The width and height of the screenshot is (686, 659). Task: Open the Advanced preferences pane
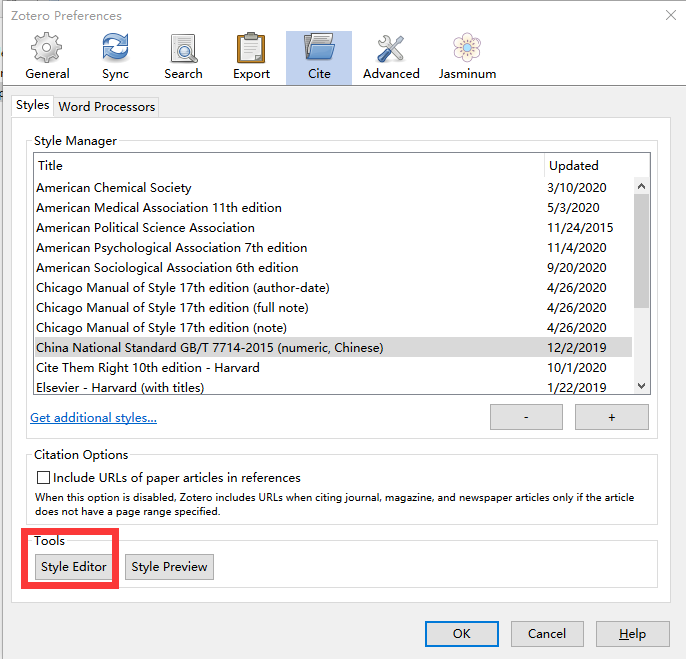[x=391, y=57]
